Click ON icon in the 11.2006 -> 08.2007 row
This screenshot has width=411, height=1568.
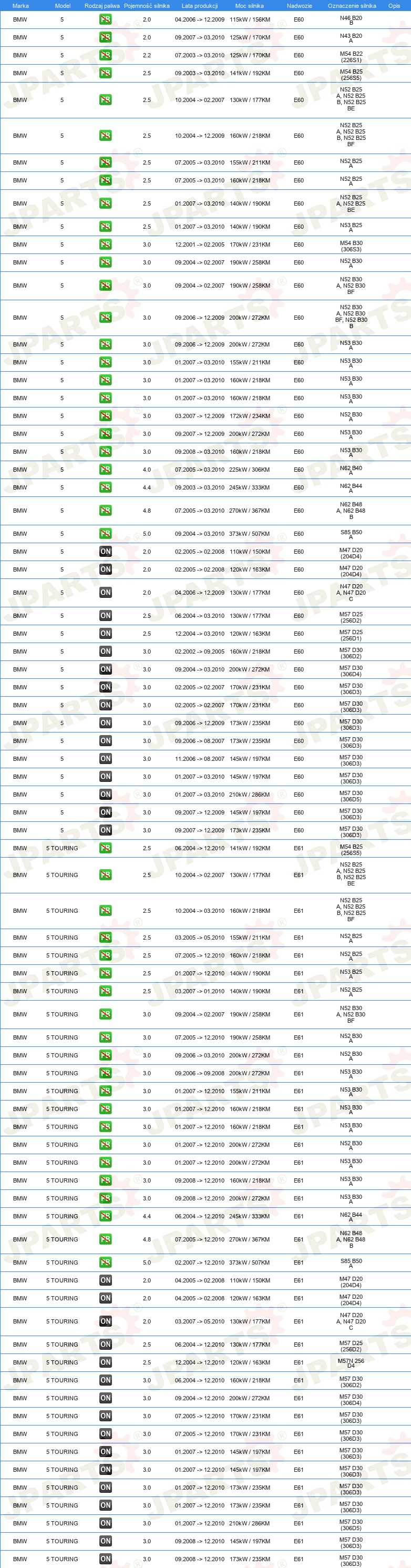pos(105,758)
